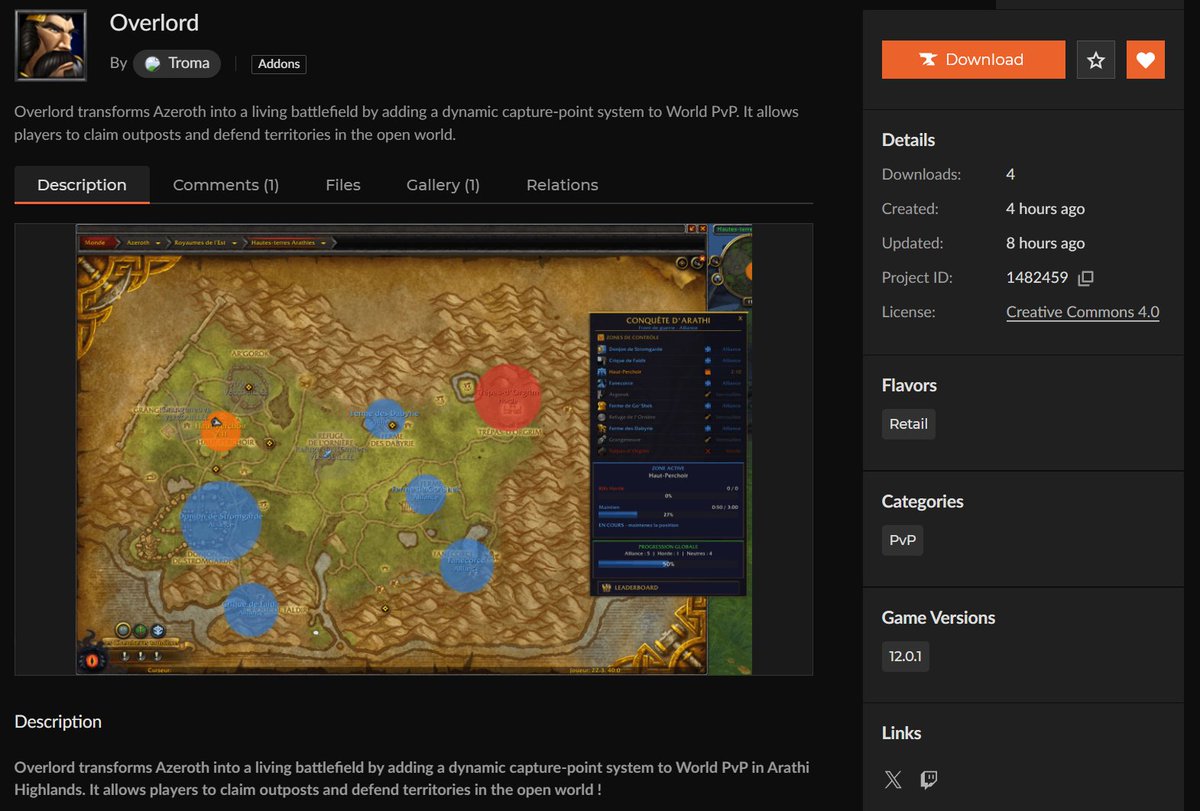Click the orange heart donate icon

(x=1146, y=60)
